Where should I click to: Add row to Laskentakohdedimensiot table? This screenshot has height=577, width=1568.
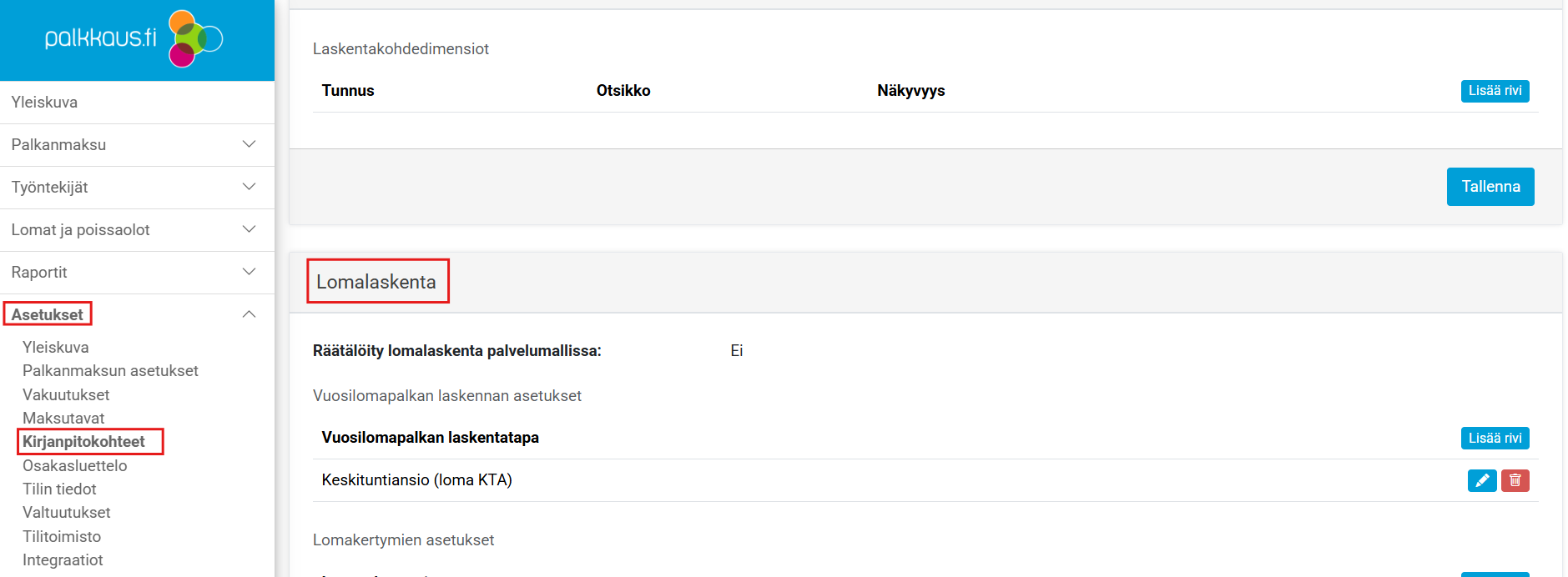pos(1494,91)
